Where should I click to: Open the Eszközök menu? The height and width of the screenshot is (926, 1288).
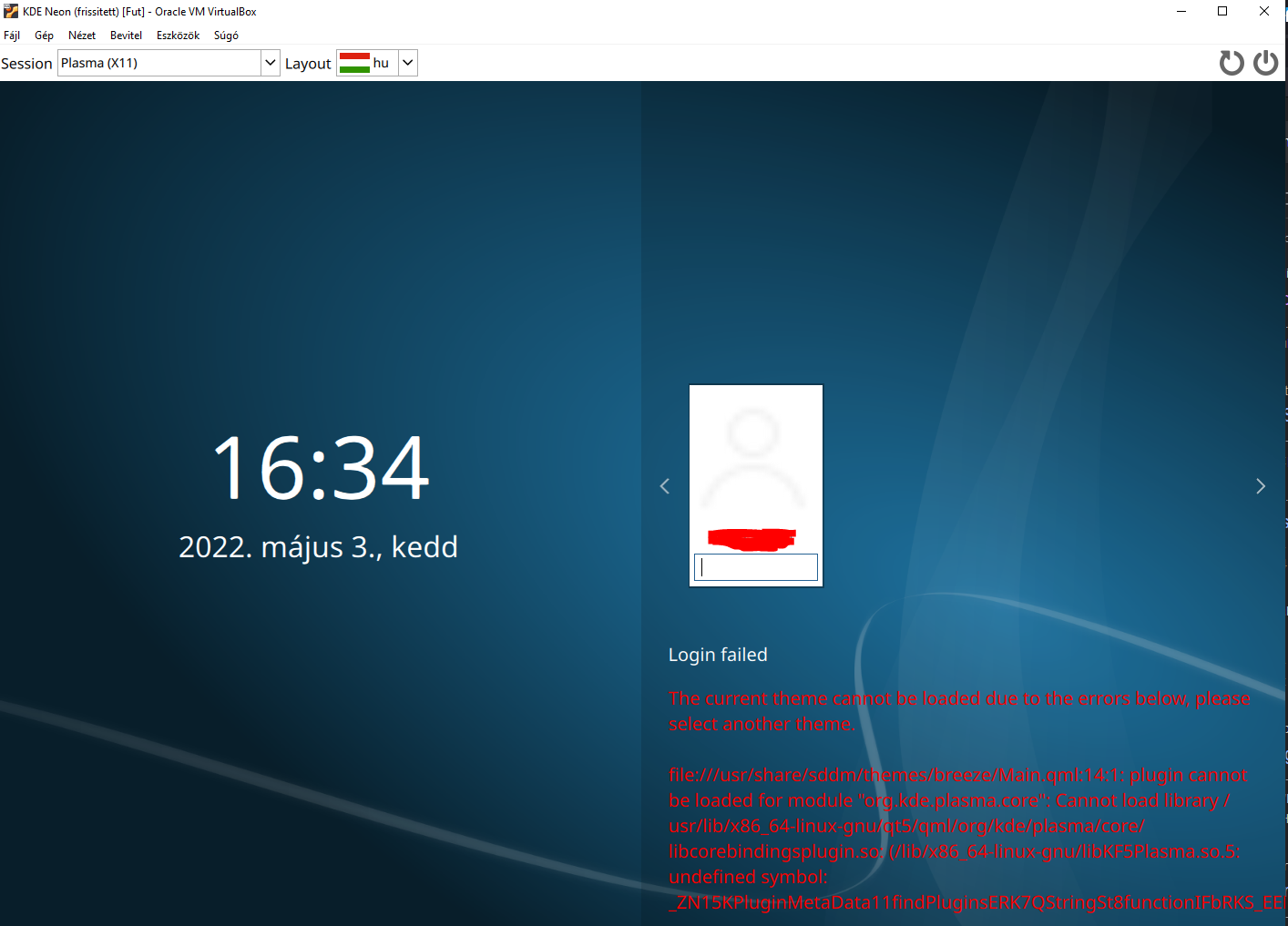[178, 36]
